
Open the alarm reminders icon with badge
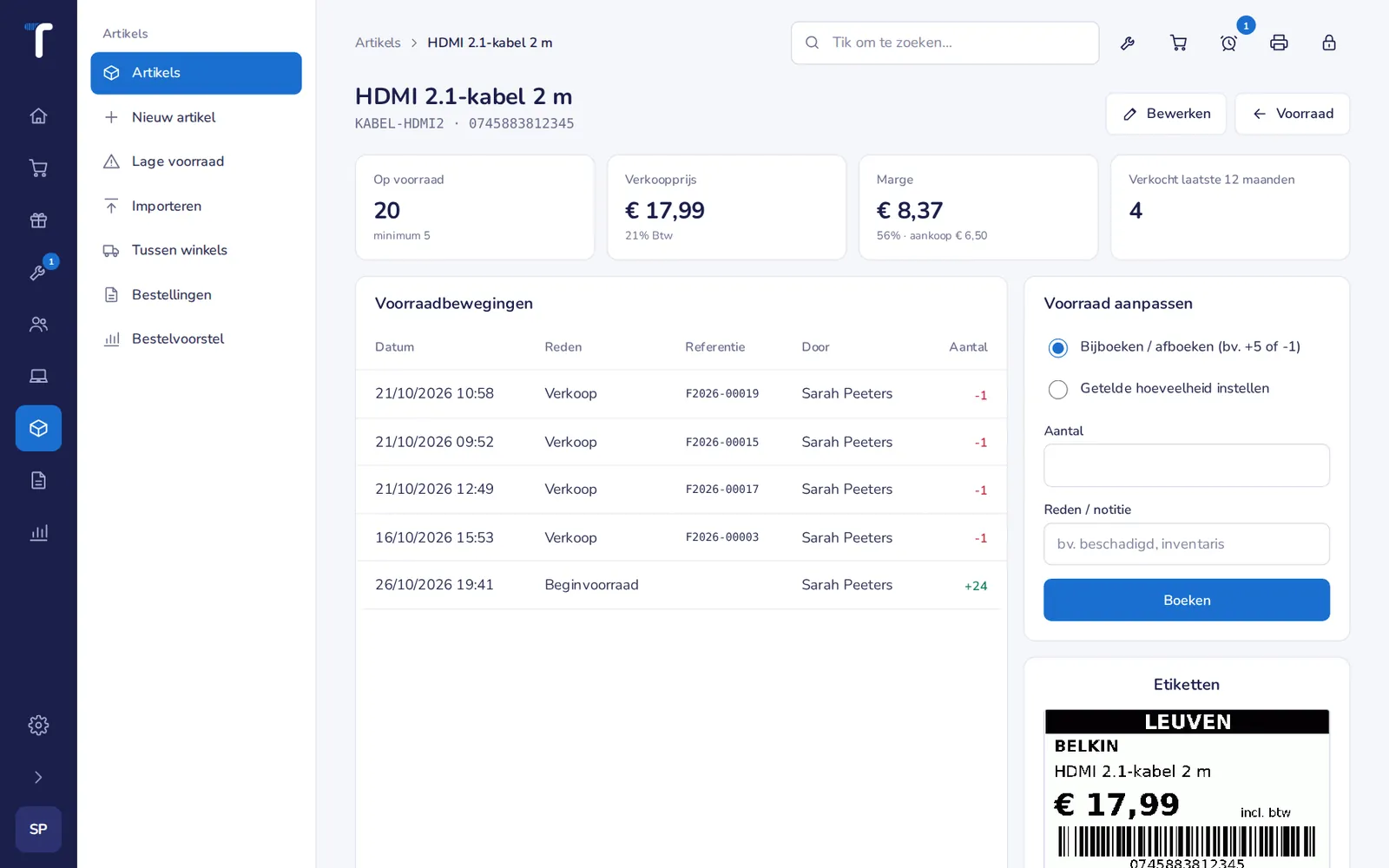(x=1228, y=43)
